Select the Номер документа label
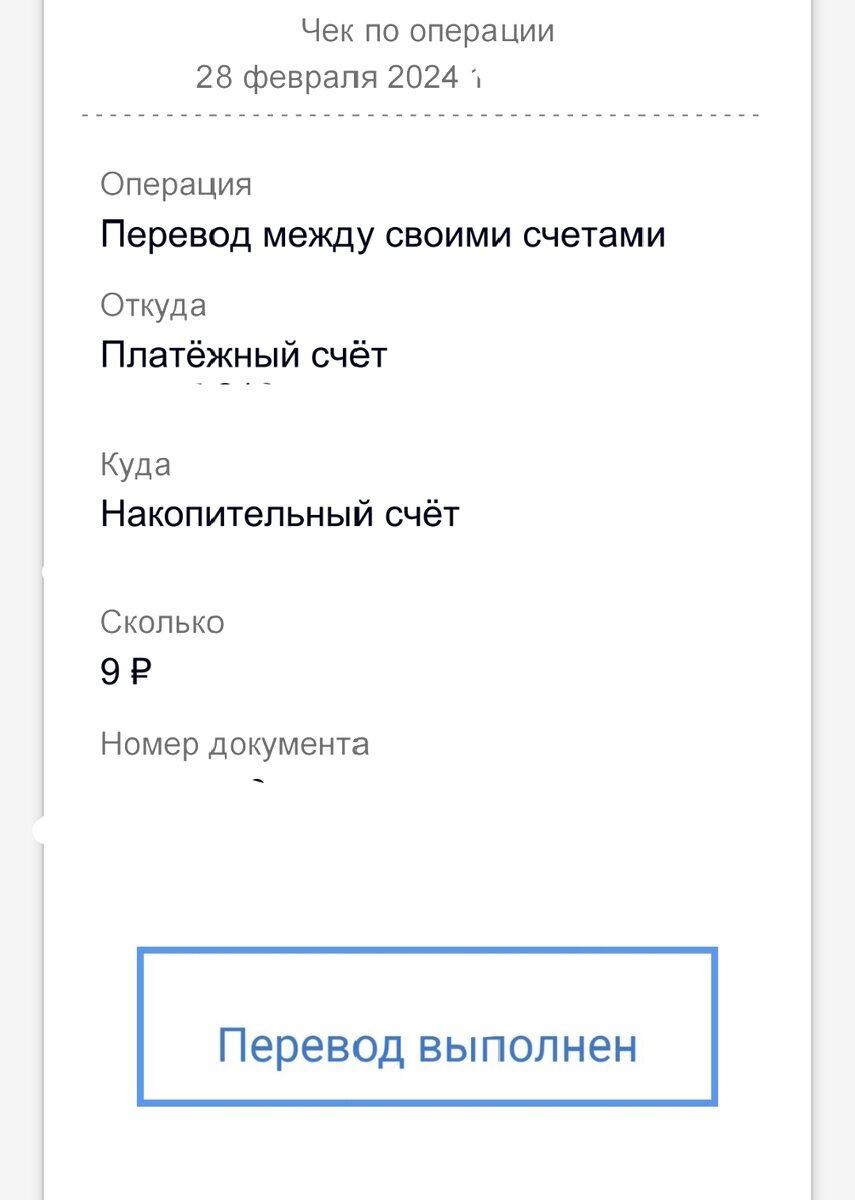 pyautogui.click(x=235, y=743)
